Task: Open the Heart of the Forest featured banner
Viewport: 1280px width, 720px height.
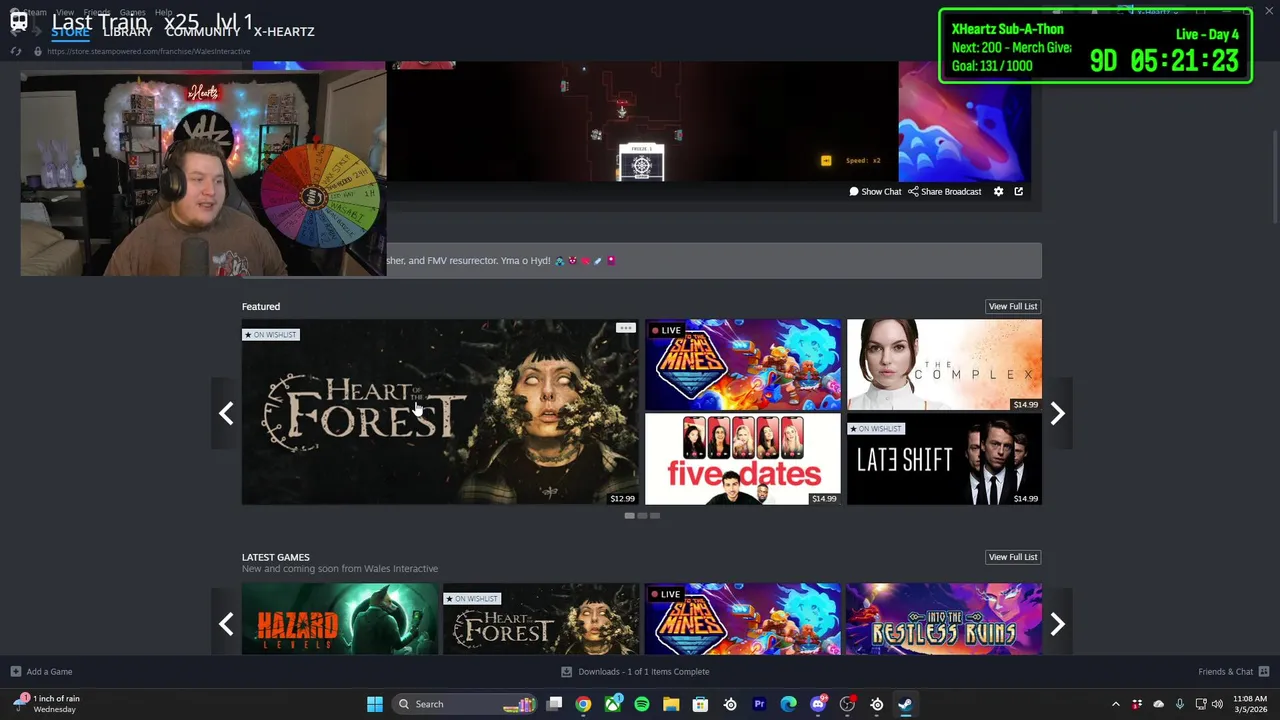Action: coord(440,412)
